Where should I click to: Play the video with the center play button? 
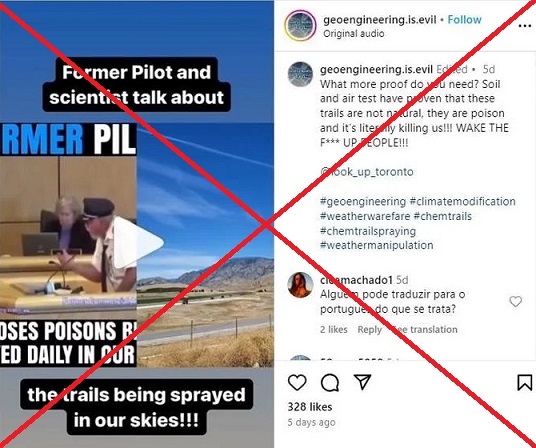click(138, 243)
